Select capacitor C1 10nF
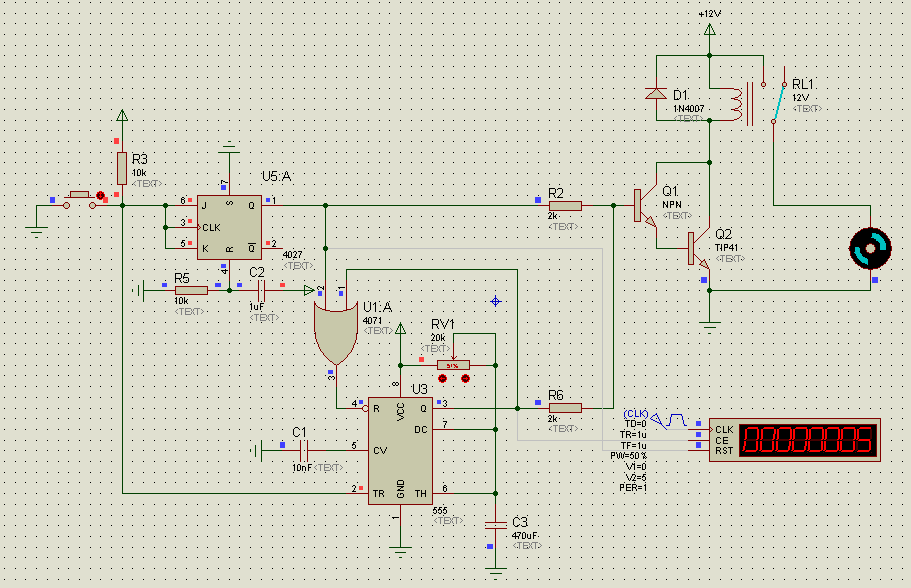This screenshot has height=588, width=911. 304,450
